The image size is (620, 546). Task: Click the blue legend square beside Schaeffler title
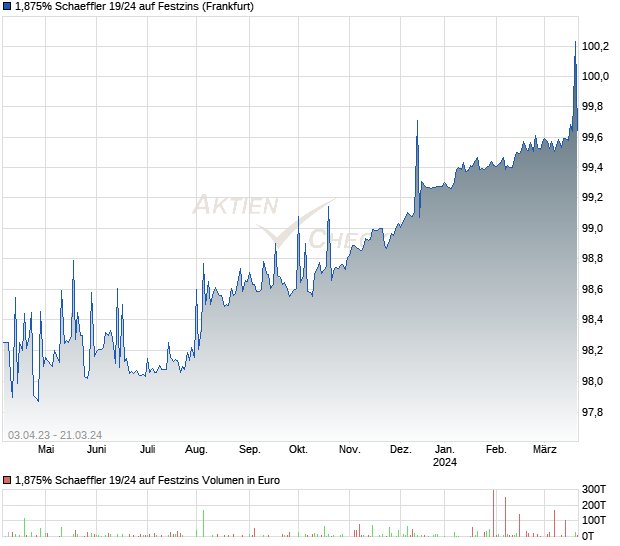coord(7,6)
